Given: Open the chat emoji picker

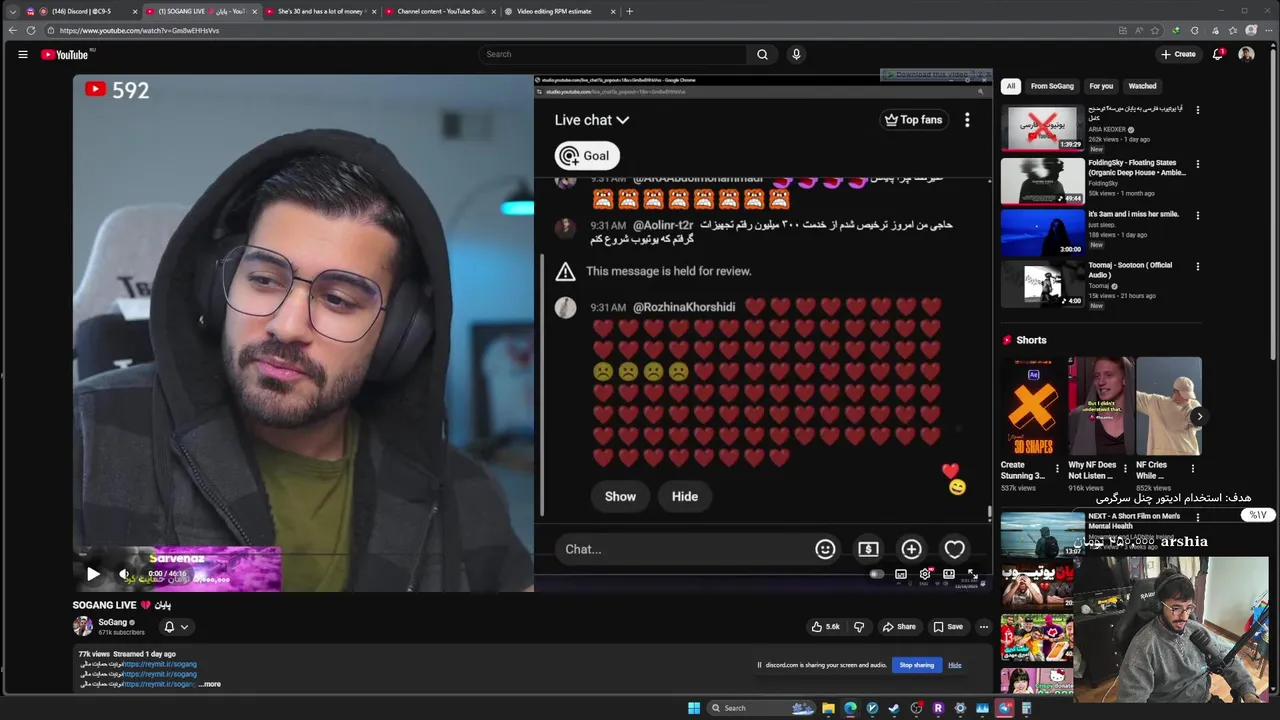Looking at the screenshot, I should (x=825, y=549).
